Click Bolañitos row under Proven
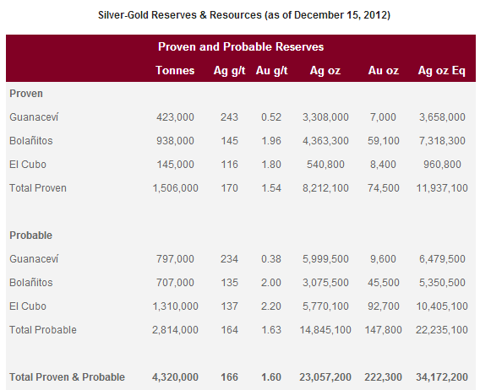The width and height of the screenshot is (480, 390). 241,141
